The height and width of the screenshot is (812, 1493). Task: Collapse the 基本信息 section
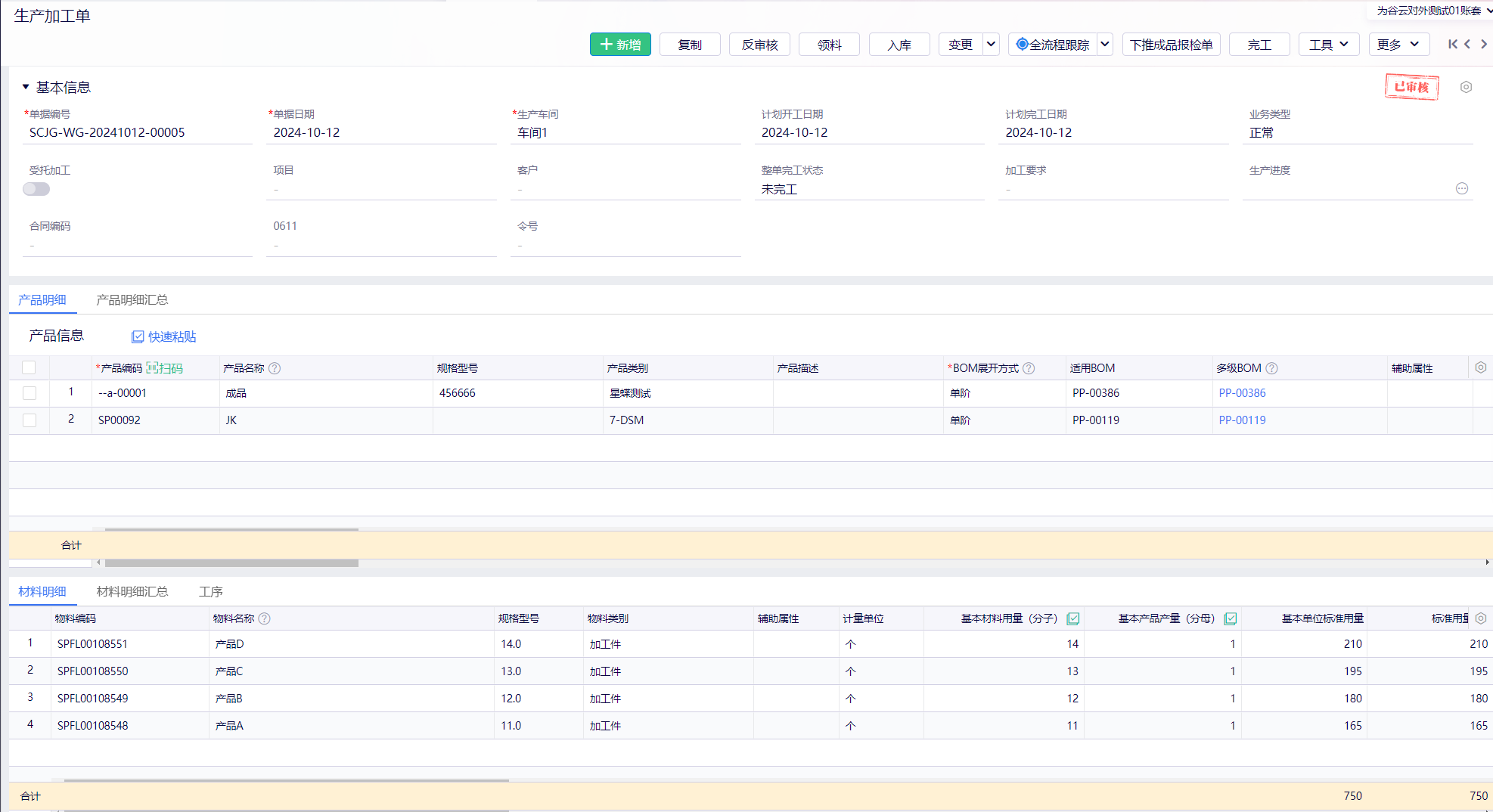26,87
